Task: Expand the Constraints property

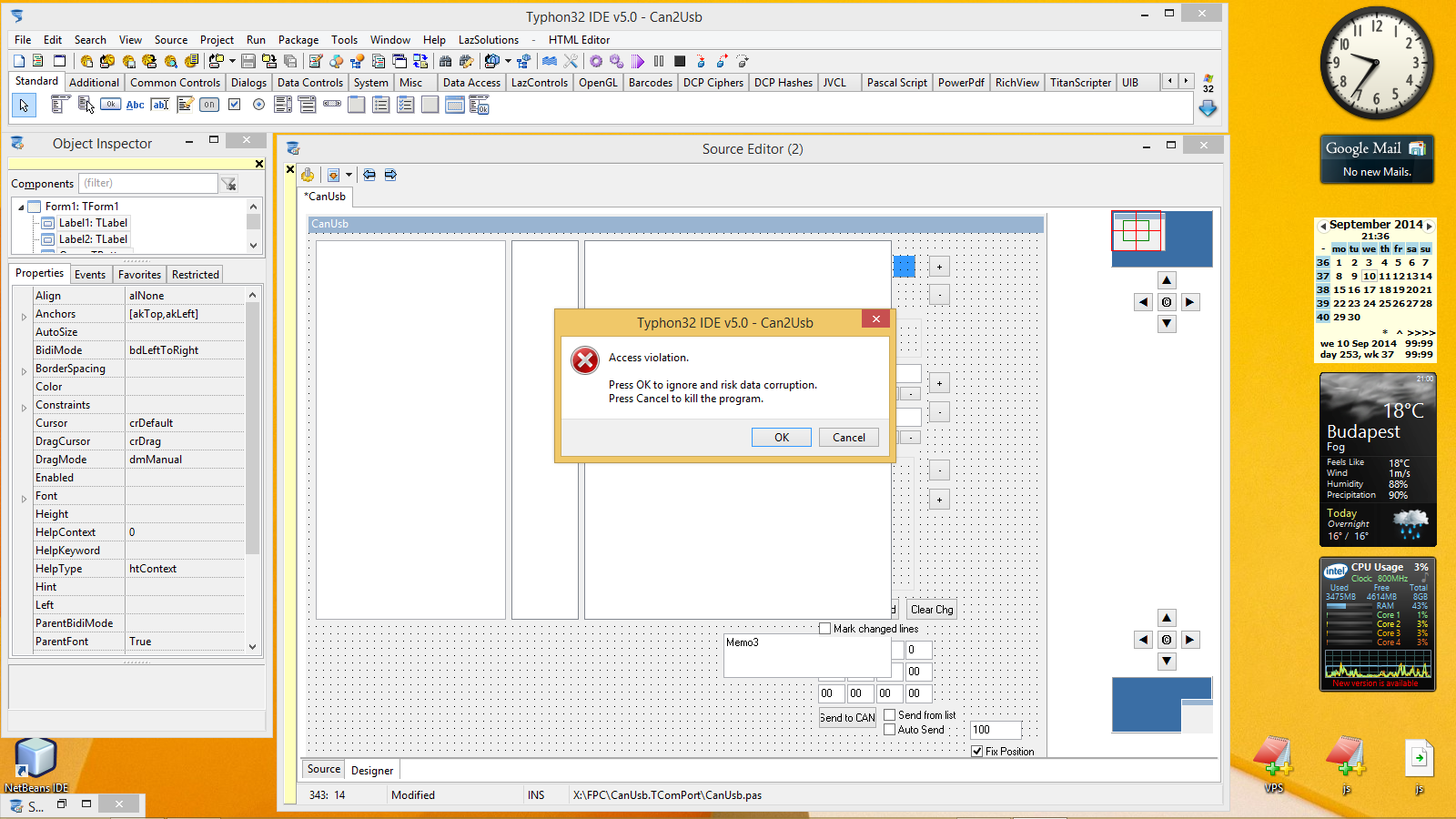Action: click(24, 408)
